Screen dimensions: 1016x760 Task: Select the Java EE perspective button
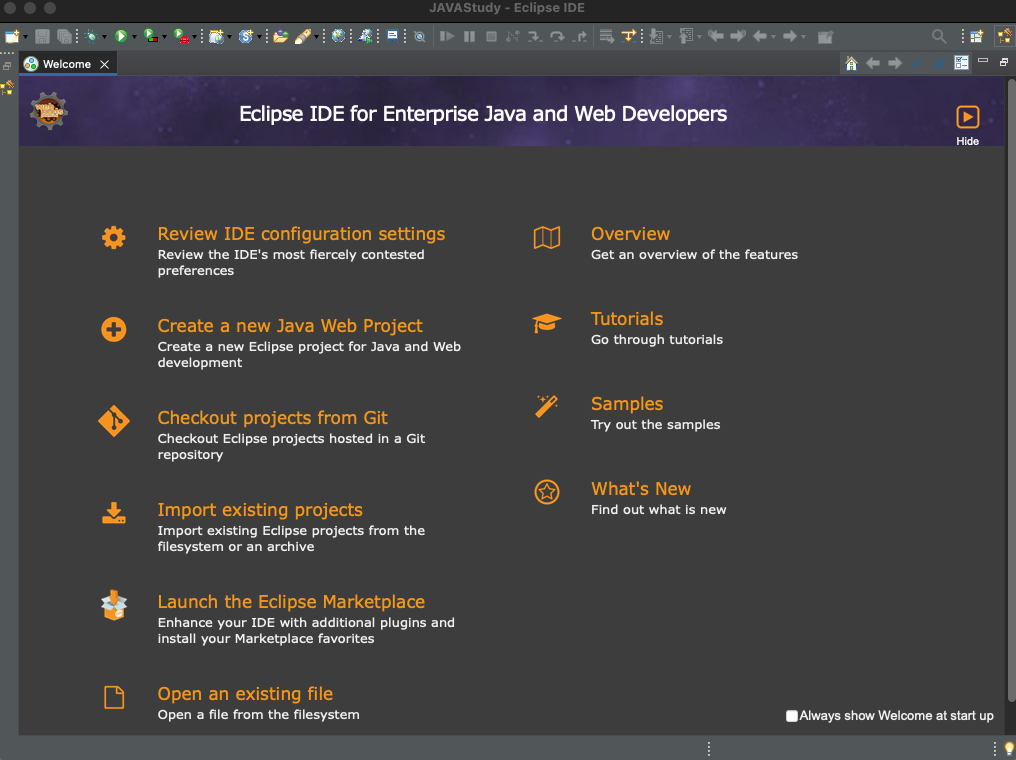(1005, 36)
